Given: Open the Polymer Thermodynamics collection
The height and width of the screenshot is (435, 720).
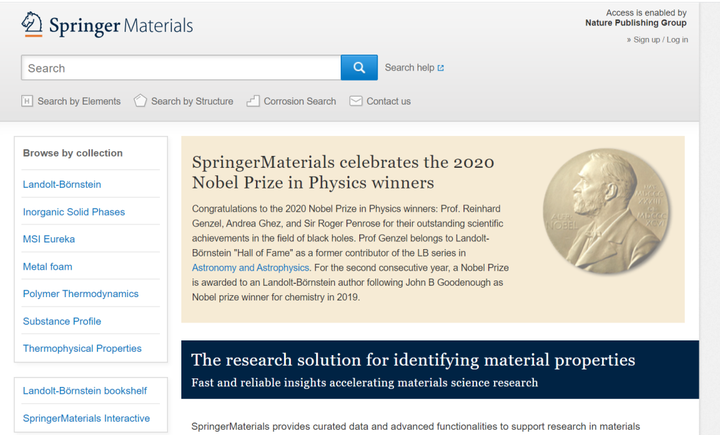Looking at the screenshot, I should click(80, 294).
